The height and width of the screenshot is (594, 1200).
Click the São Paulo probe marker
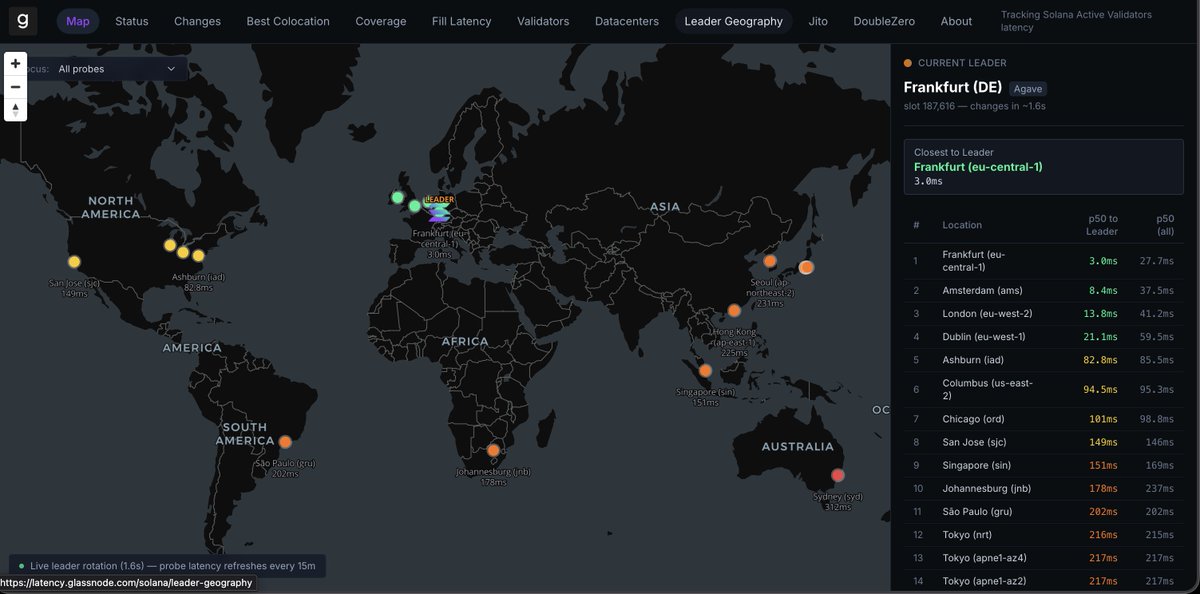(285, 442)
